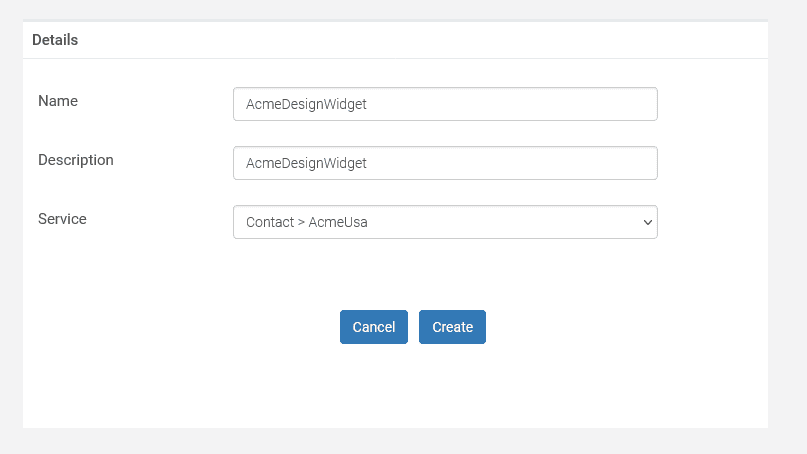Focus the Description input field
Viewport: 807px width, 454px height.
click(445, 163)
